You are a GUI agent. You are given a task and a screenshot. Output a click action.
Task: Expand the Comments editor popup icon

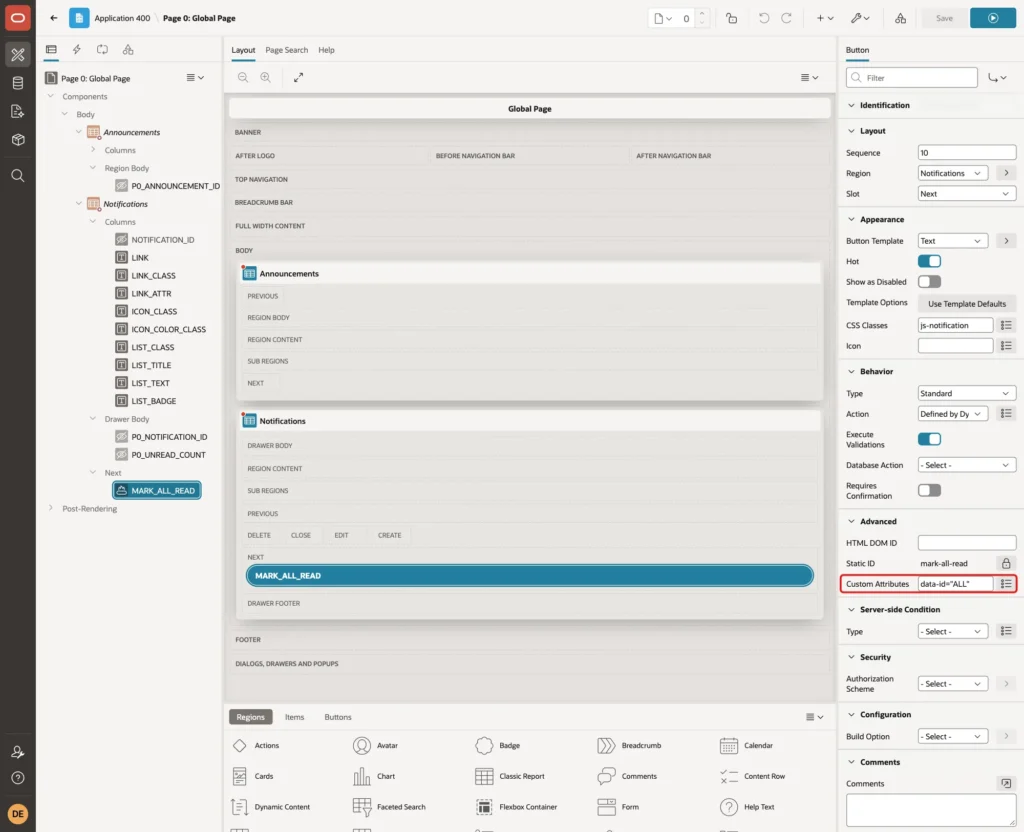(x=1006, y=784)
